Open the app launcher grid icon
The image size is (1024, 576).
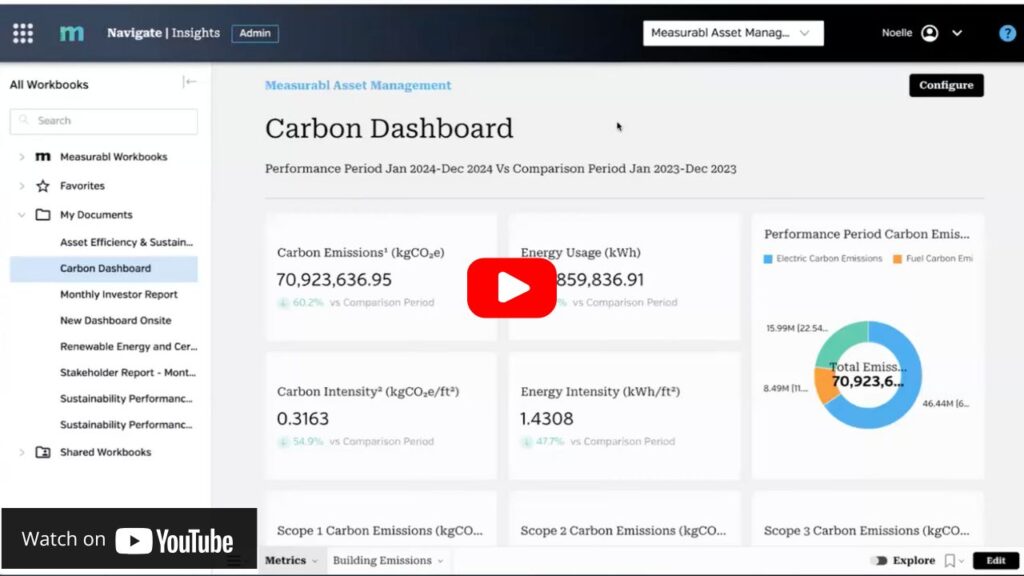[x=23, y=33]
